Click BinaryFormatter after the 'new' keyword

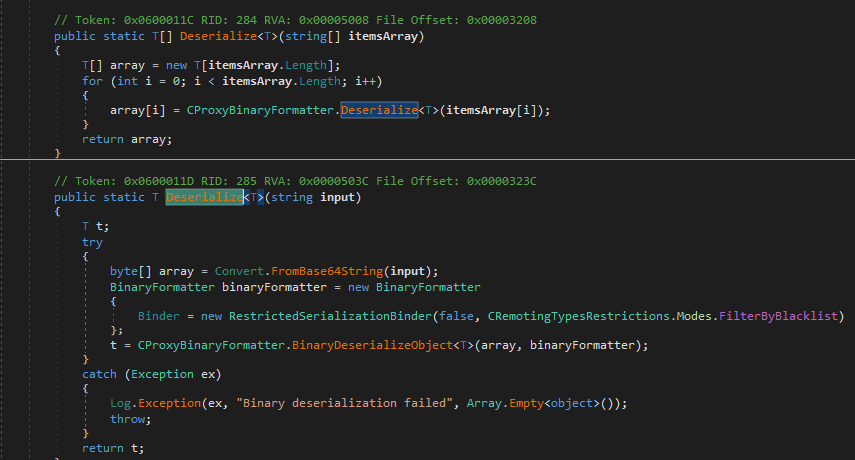(x=428, y=287)
